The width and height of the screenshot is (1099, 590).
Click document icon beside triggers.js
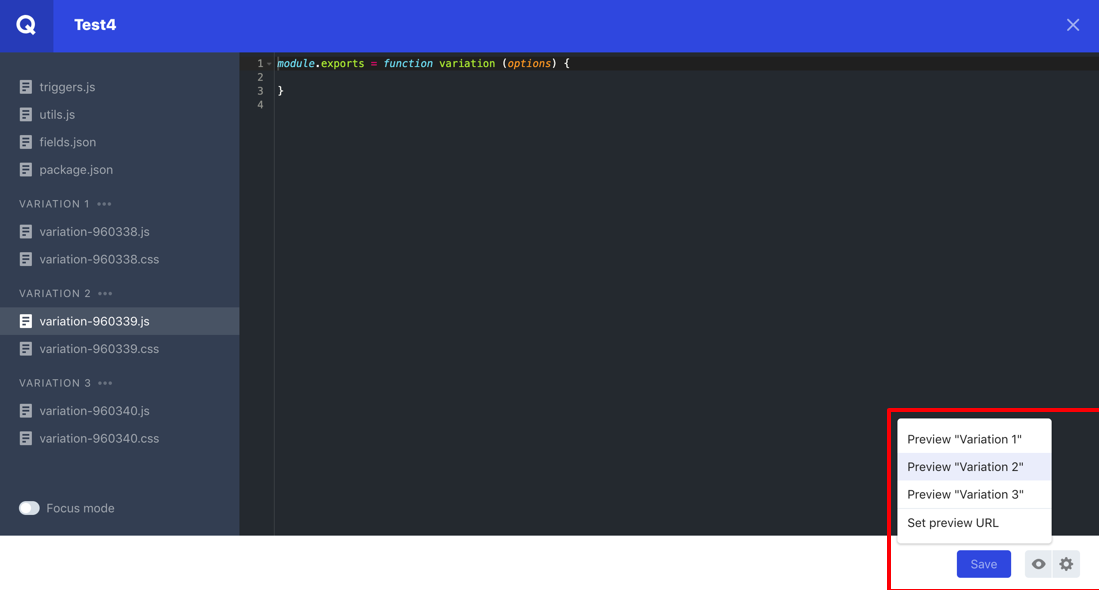pyautogui.click(x=26, y=87)
